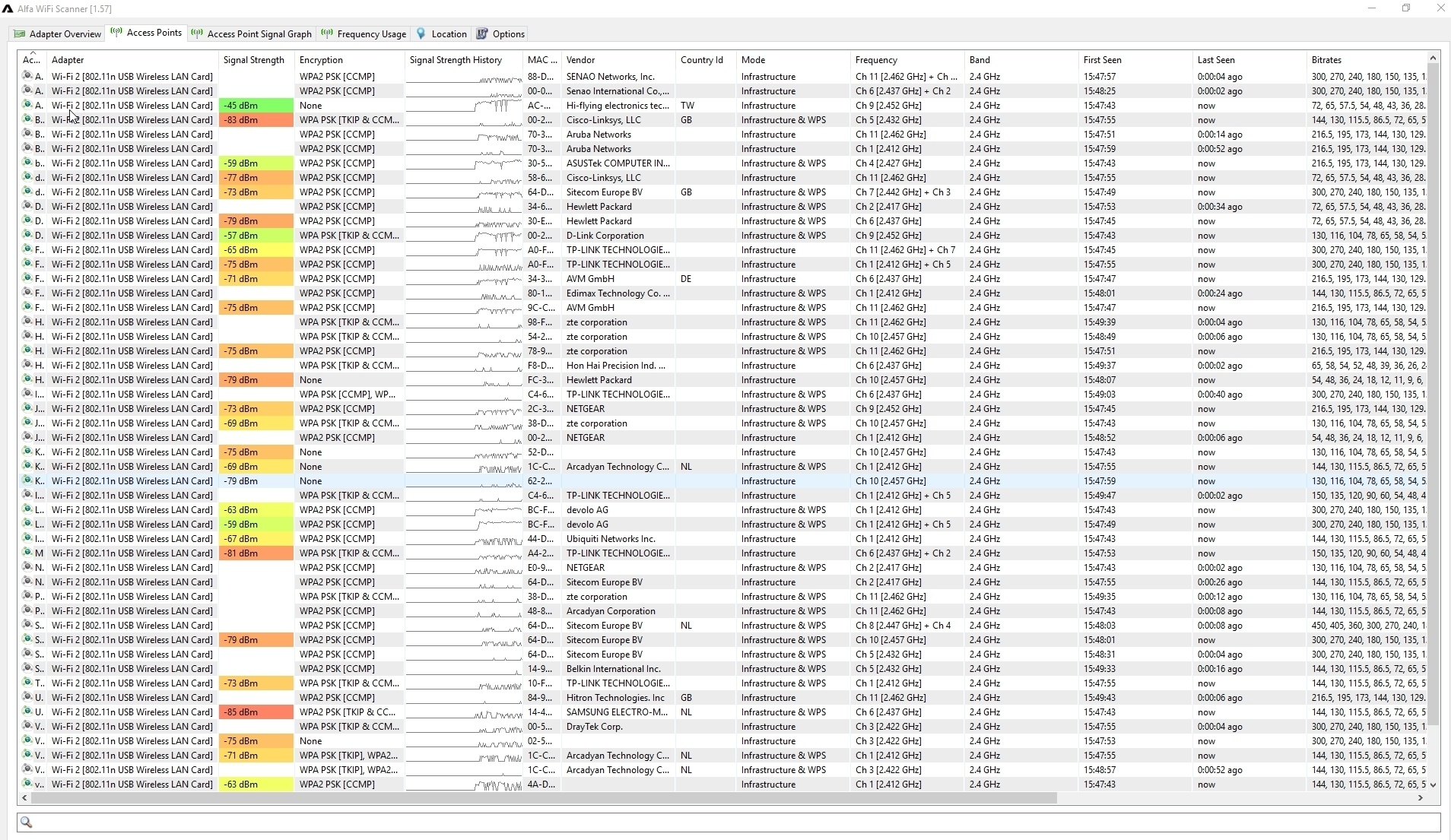The width and height of the screenshot is (1451, 840).
Task: Sort by the Encryption column header
Action: click(x=350, y=60)
